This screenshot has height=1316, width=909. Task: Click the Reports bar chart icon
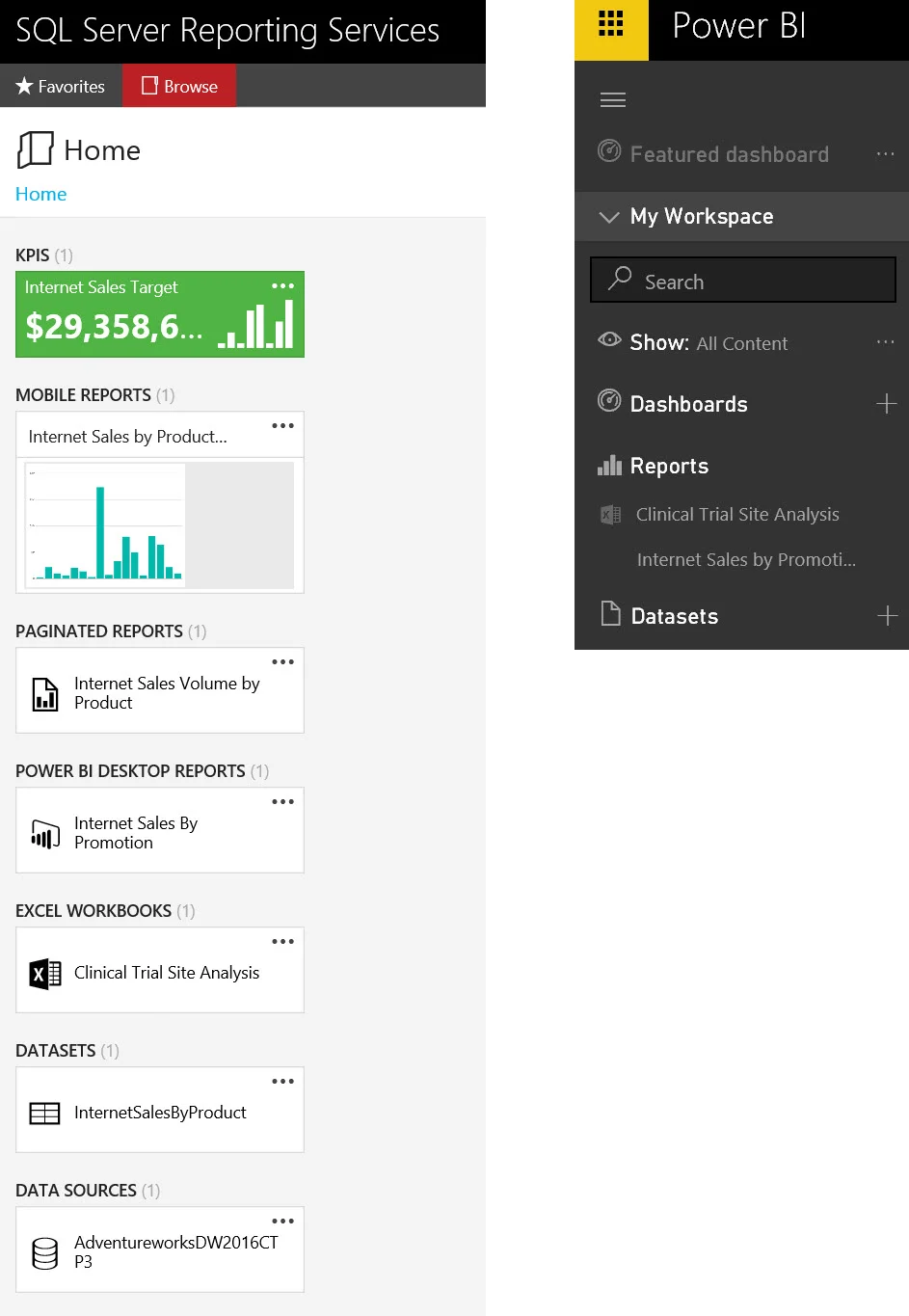(x=609, y=466)
